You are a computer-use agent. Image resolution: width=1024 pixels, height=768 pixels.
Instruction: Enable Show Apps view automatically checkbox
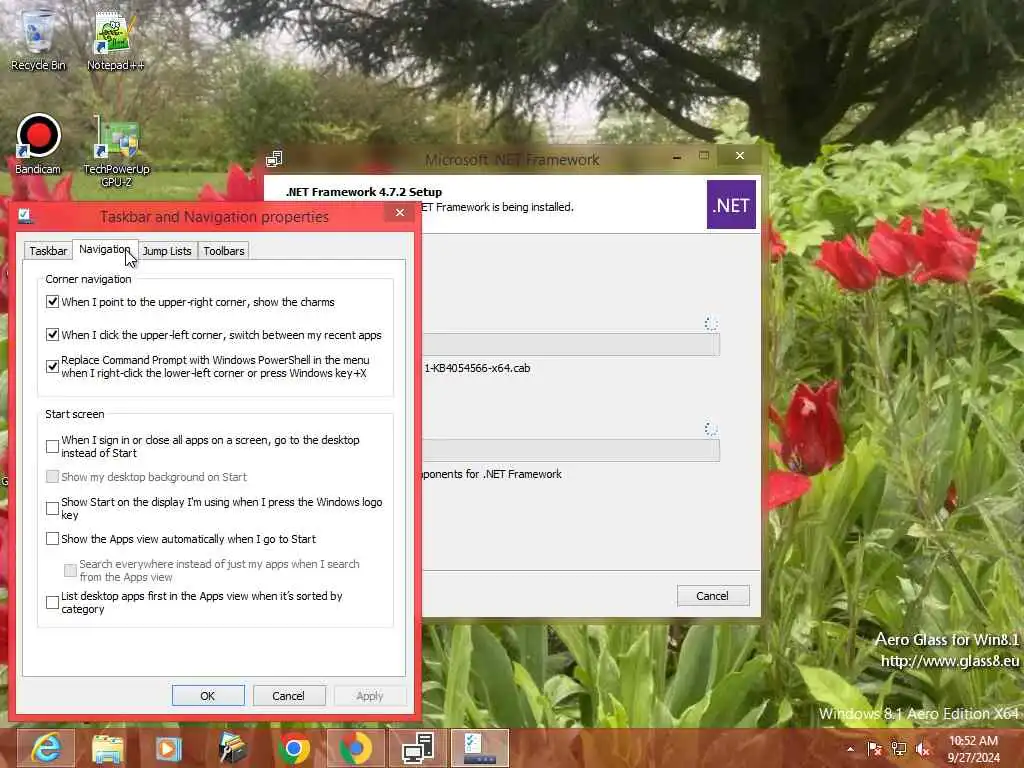tap(52, 539)
